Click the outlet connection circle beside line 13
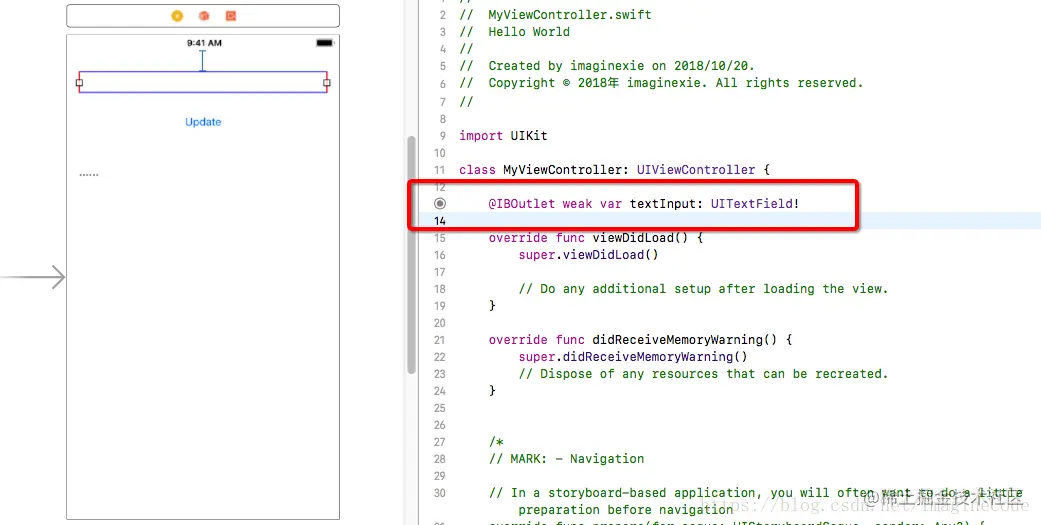Screen dimensions: 1041x525 440,204
